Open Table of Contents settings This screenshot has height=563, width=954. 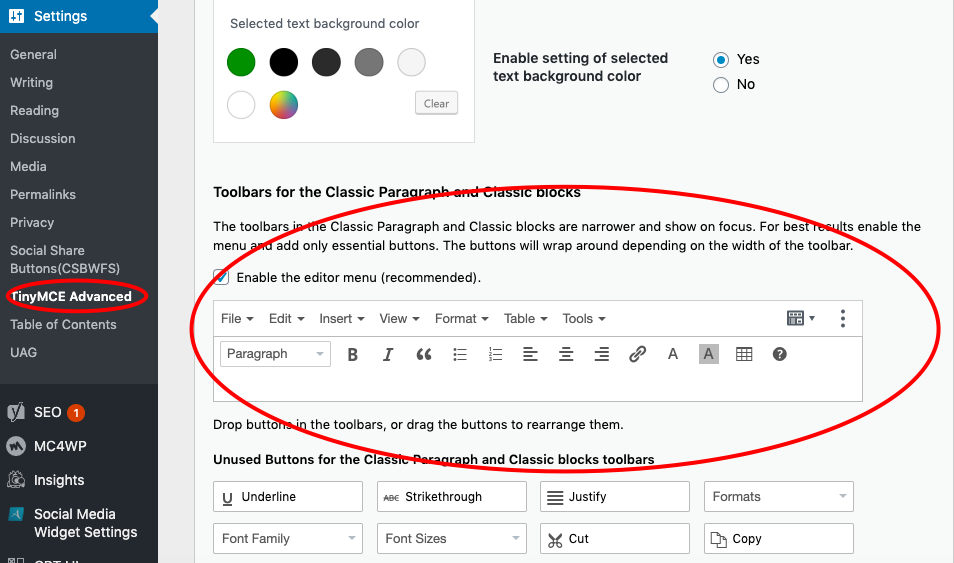63,325
